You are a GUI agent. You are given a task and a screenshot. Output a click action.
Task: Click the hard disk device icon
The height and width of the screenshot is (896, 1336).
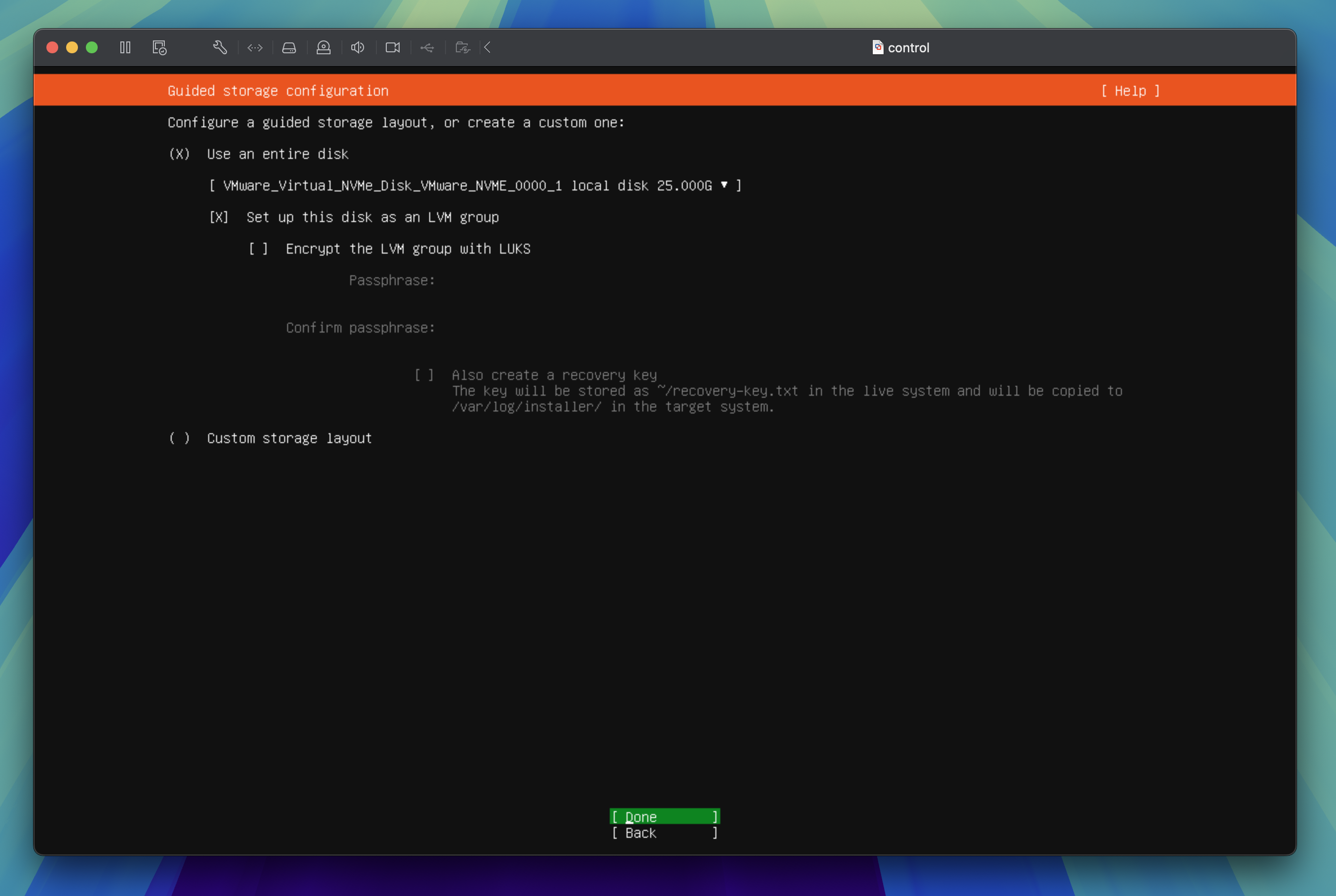point(289,47)
